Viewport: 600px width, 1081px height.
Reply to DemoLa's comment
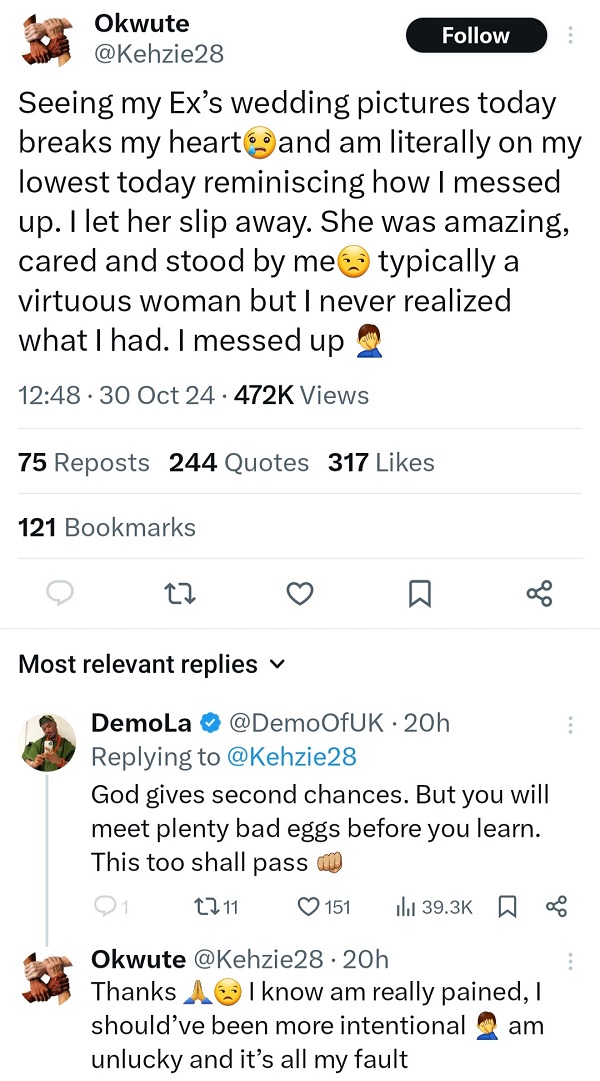pos(104,906)
